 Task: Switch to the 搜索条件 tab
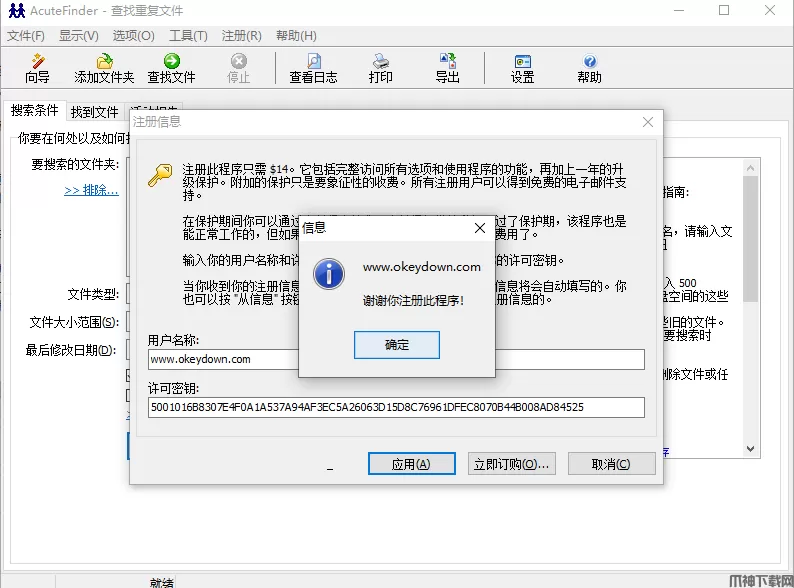pos(35,110)
